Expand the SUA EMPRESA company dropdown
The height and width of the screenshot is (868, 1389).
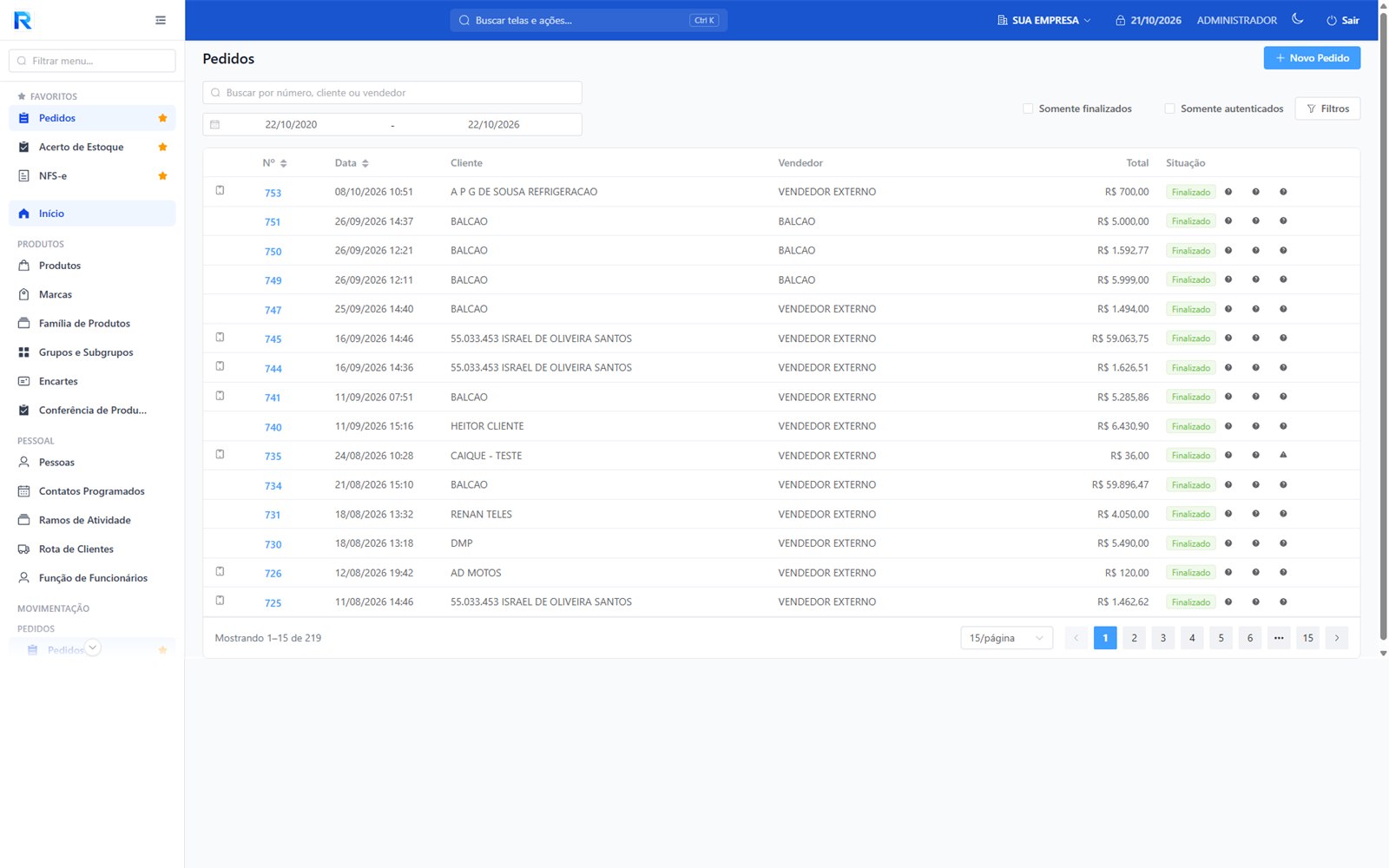[x=1044, y=20]
